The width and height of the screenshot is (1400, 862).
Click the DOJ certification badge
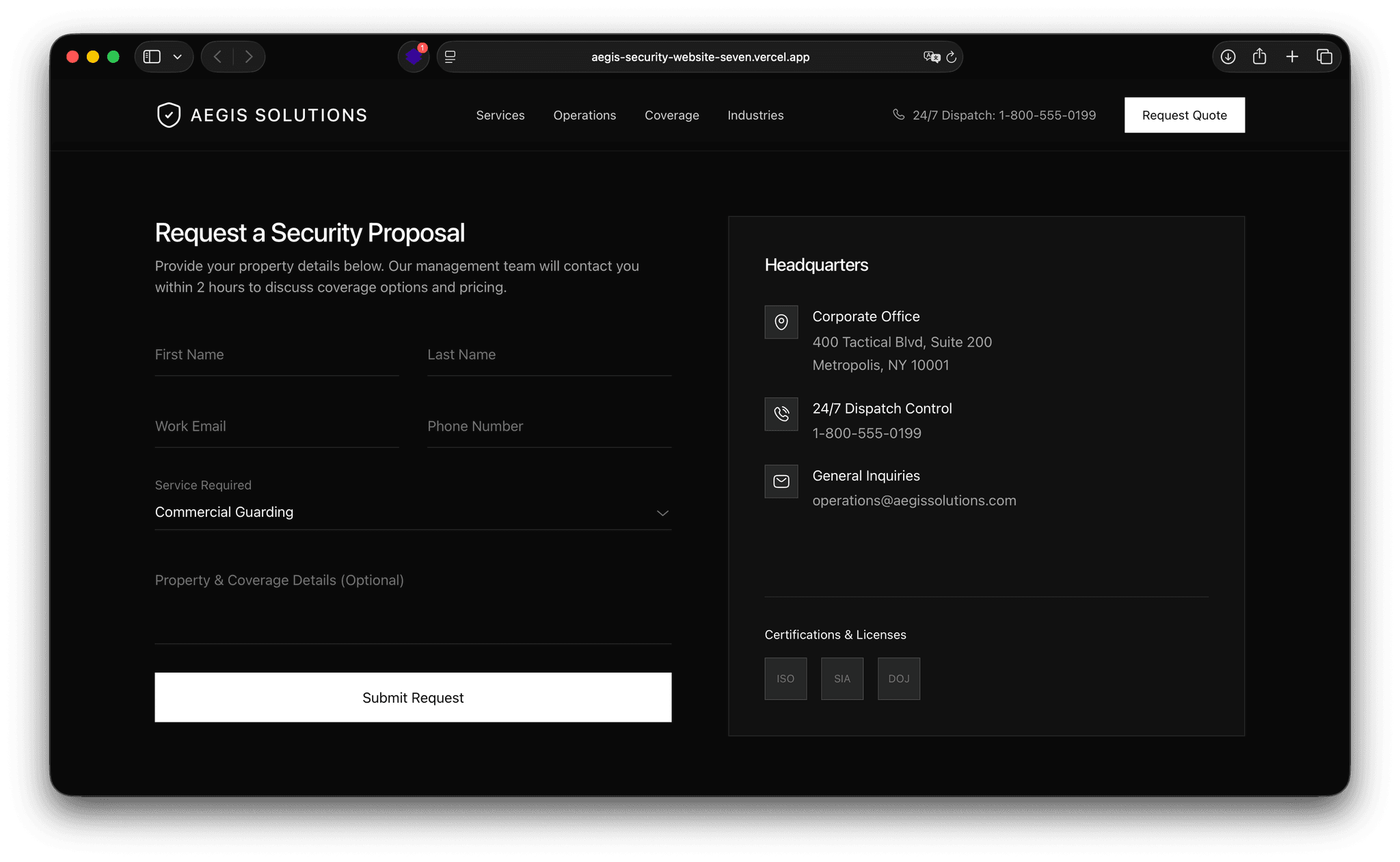click(898, 678)
